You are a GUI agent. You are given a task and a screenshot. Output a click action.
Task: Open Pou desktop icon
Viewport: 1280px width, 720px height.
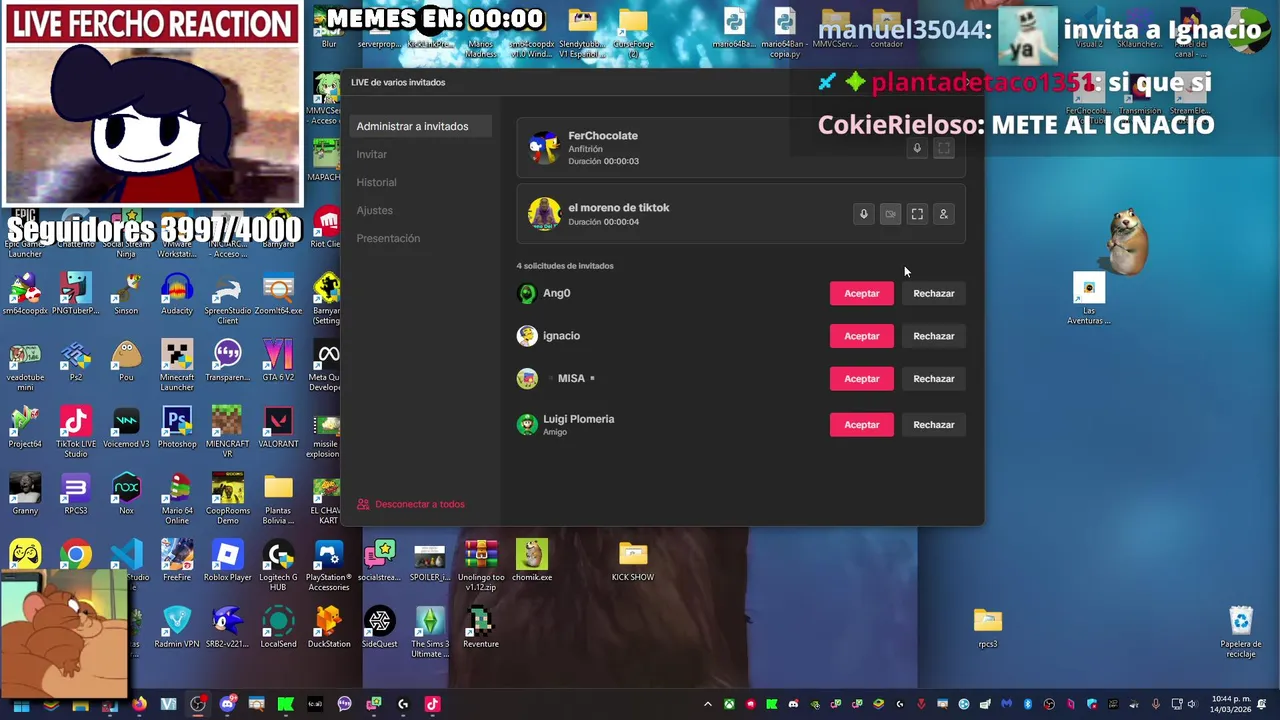pos(126,361)
